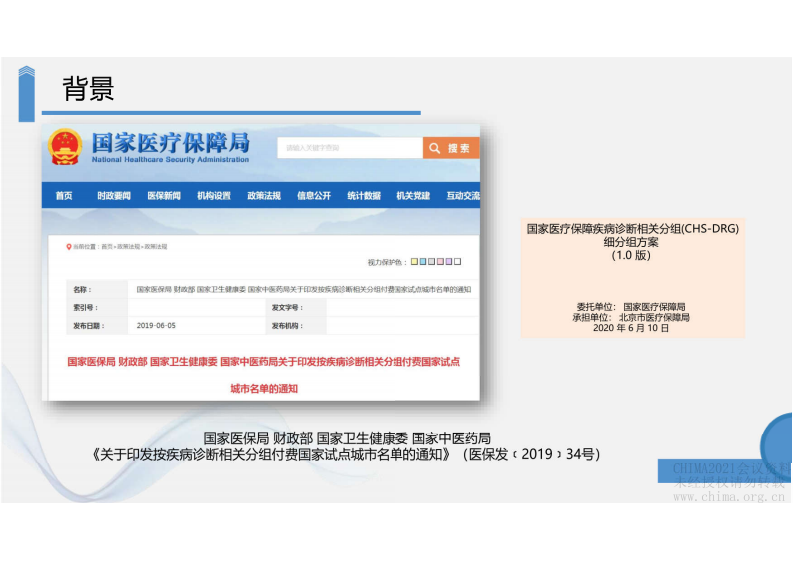Click the four-agency caption line
Viewport: 793px width, 561px height.
347,438
